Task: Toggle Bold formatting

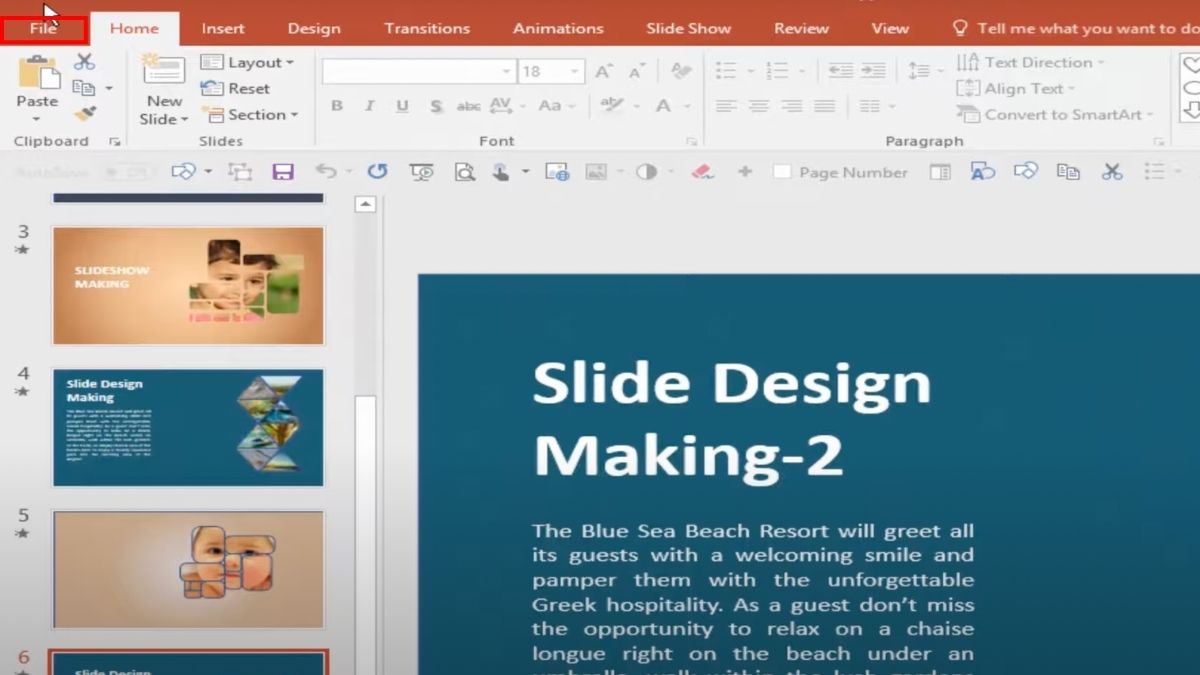Action: pos(337,106)
